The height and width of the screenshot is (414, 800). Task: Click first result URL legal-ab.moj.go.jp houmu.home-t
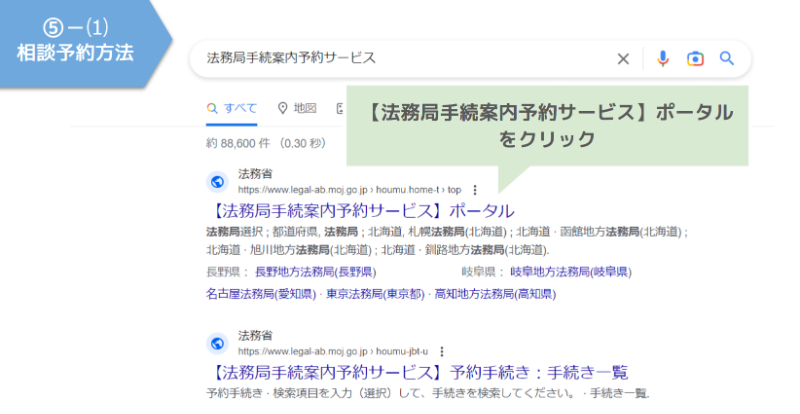[x=349, y=190]
